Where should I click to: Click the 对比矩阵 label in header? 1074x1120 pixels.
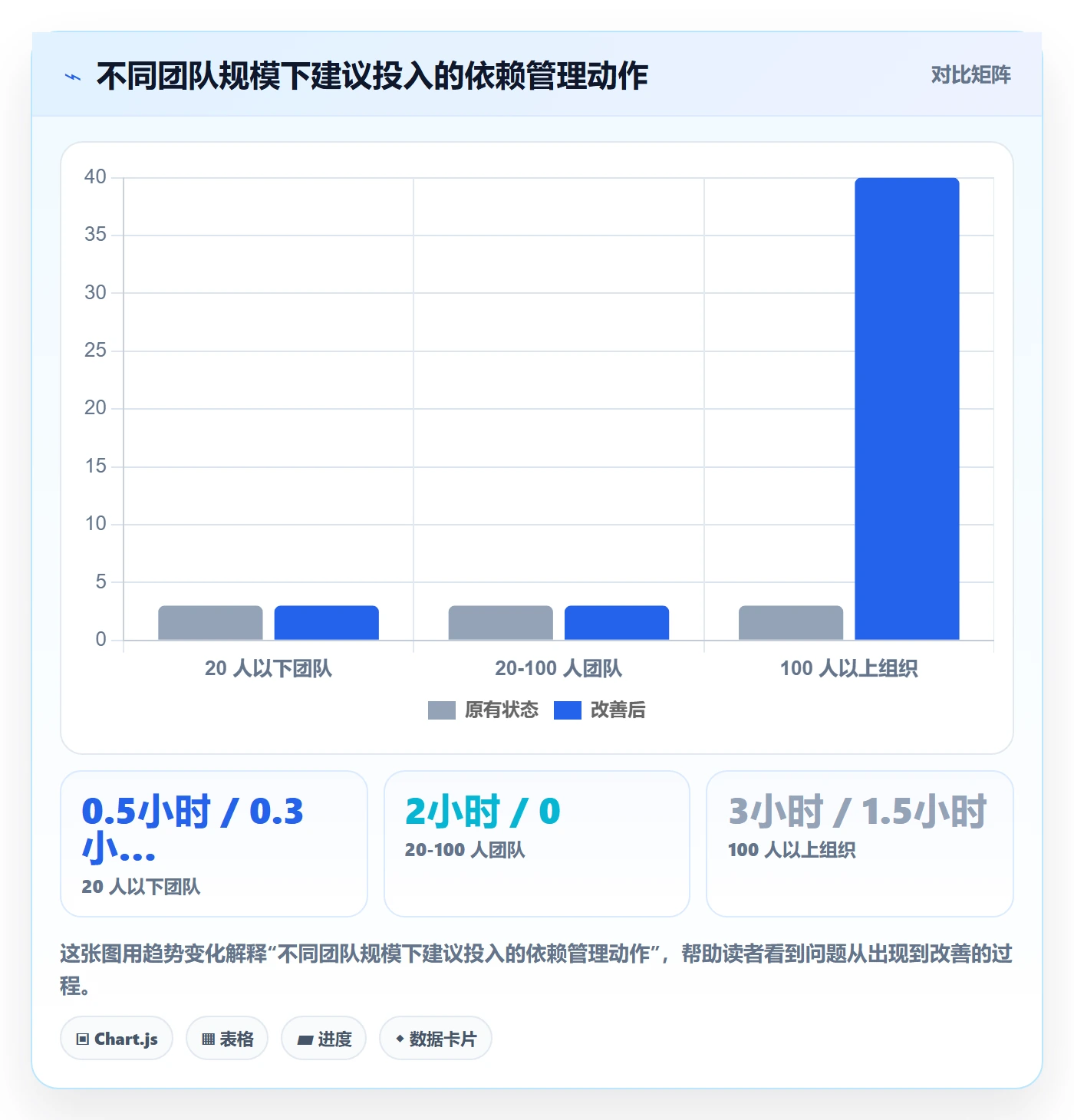(x=970, y=75)
